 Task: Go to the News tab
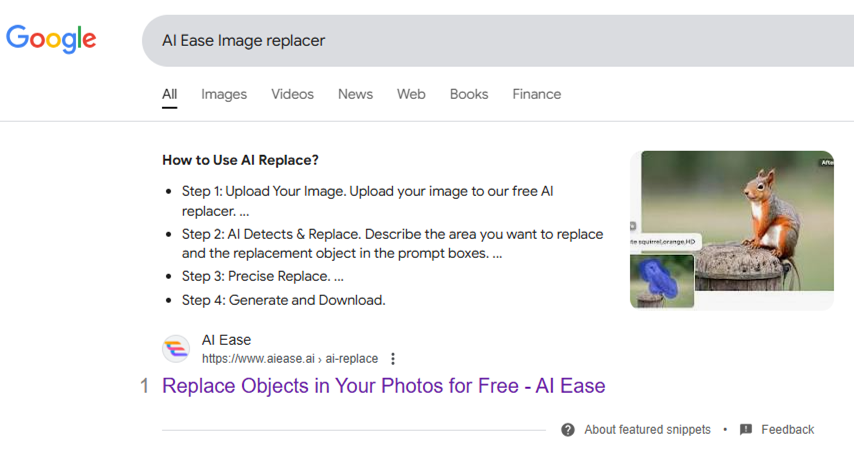[355, 94]
